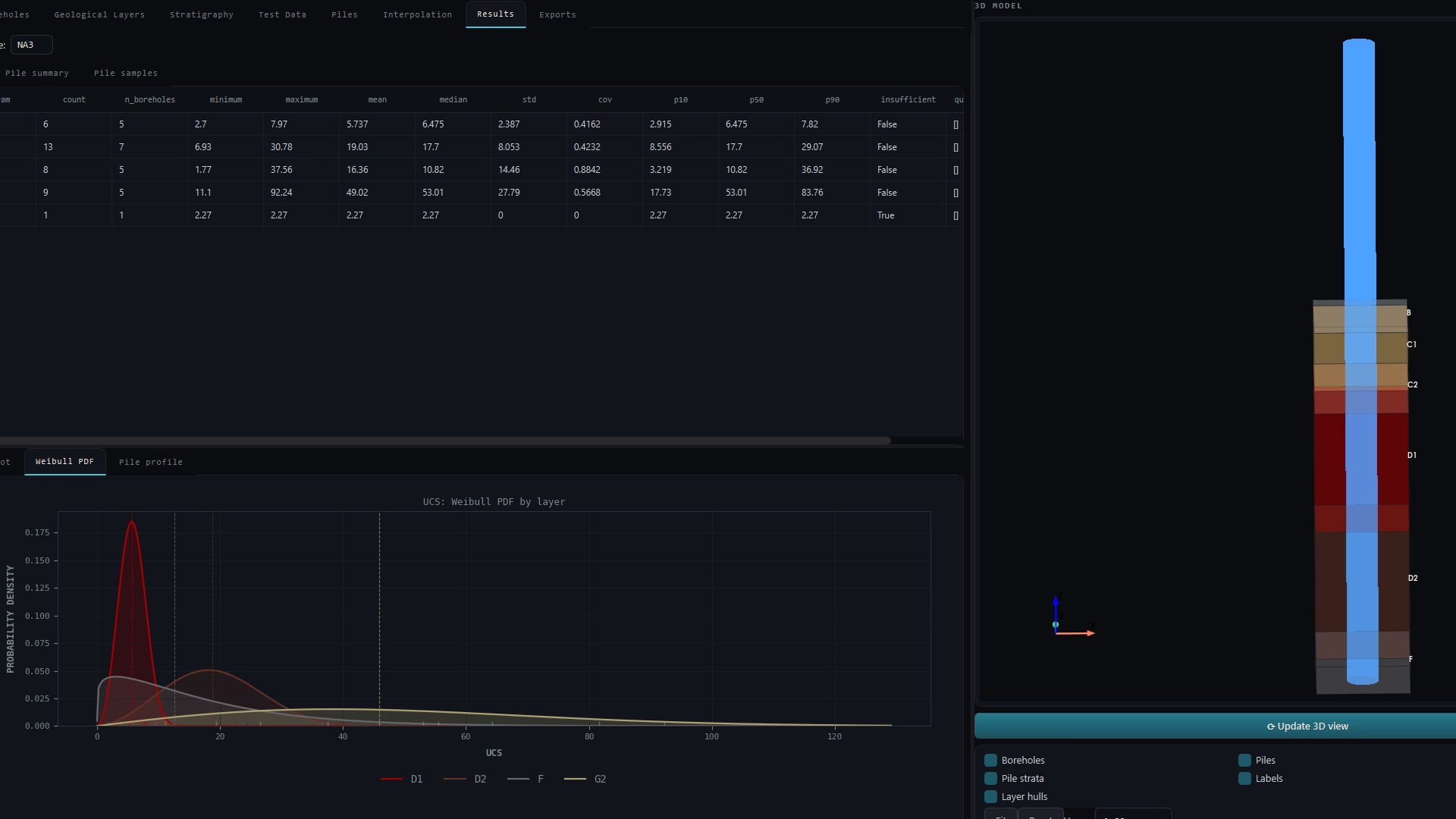Sort table by p10 column header
The height and width of the screenshot is (819, 1456).
[681, 100]
